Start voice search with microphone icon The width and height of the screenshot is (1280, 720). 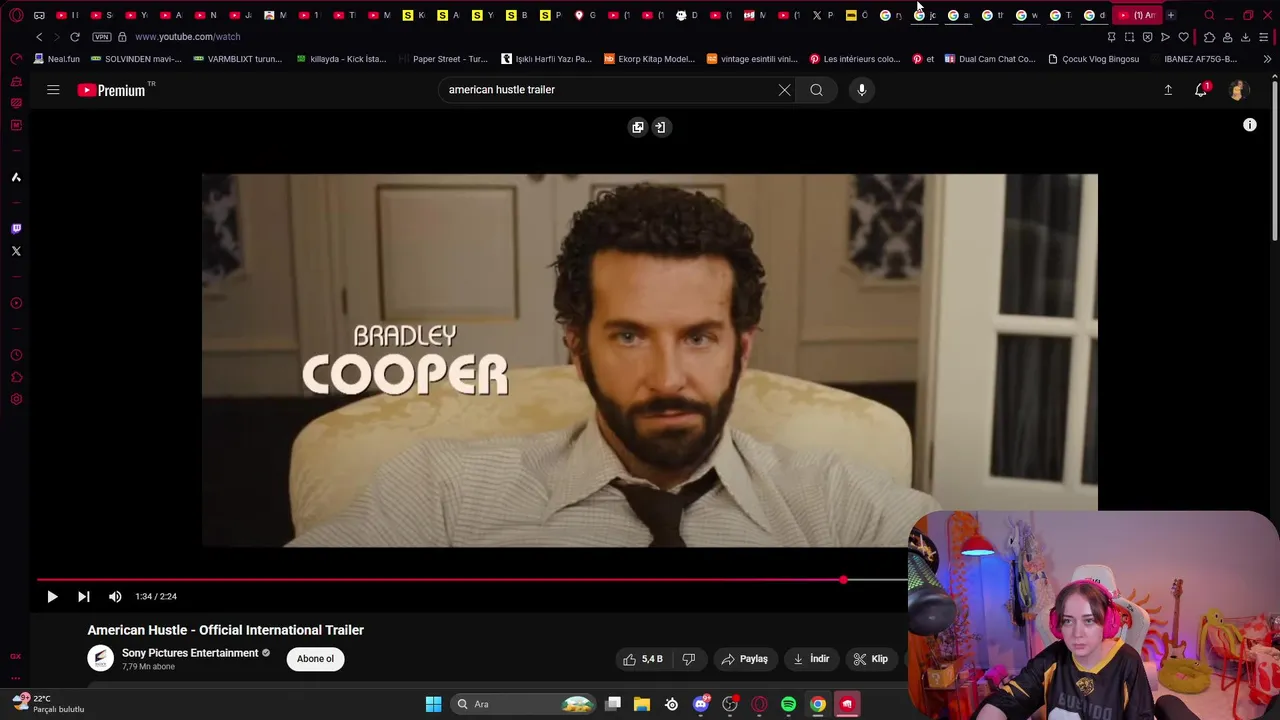click(x=862, y=90)
